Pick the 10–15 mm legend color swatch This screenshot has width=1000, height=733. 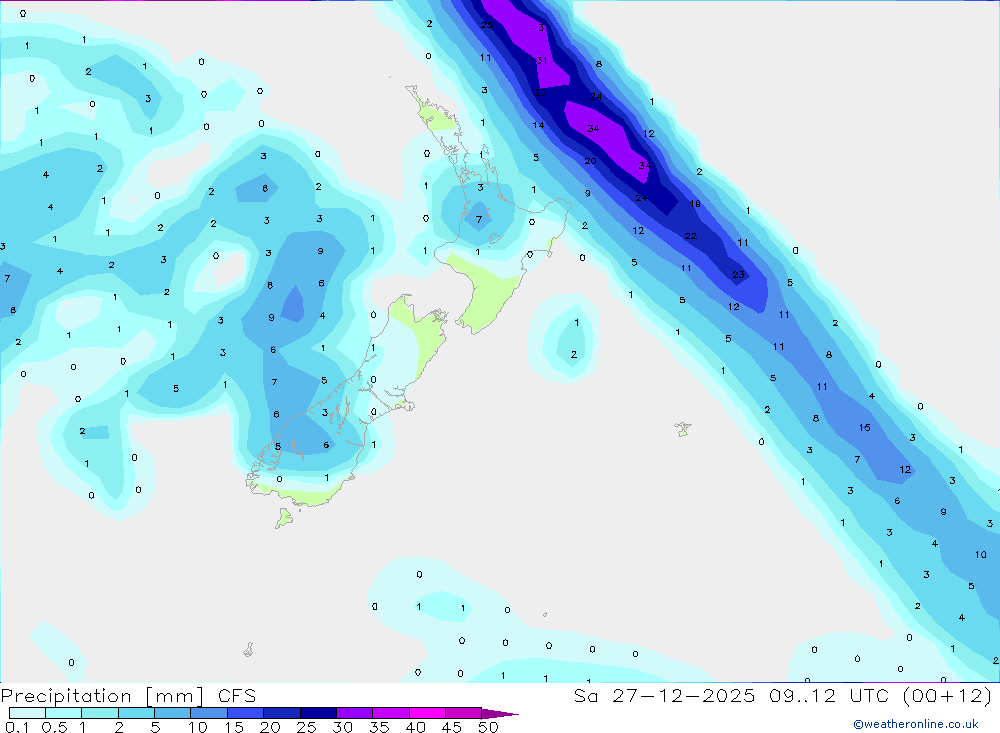coord(209,713)
